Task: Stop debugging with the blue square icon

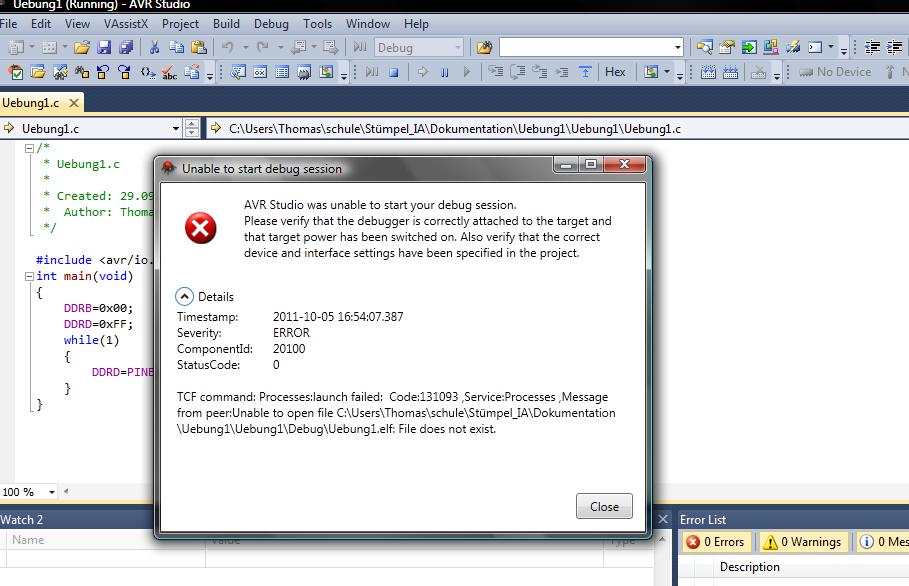Action: tap(394, 72)
